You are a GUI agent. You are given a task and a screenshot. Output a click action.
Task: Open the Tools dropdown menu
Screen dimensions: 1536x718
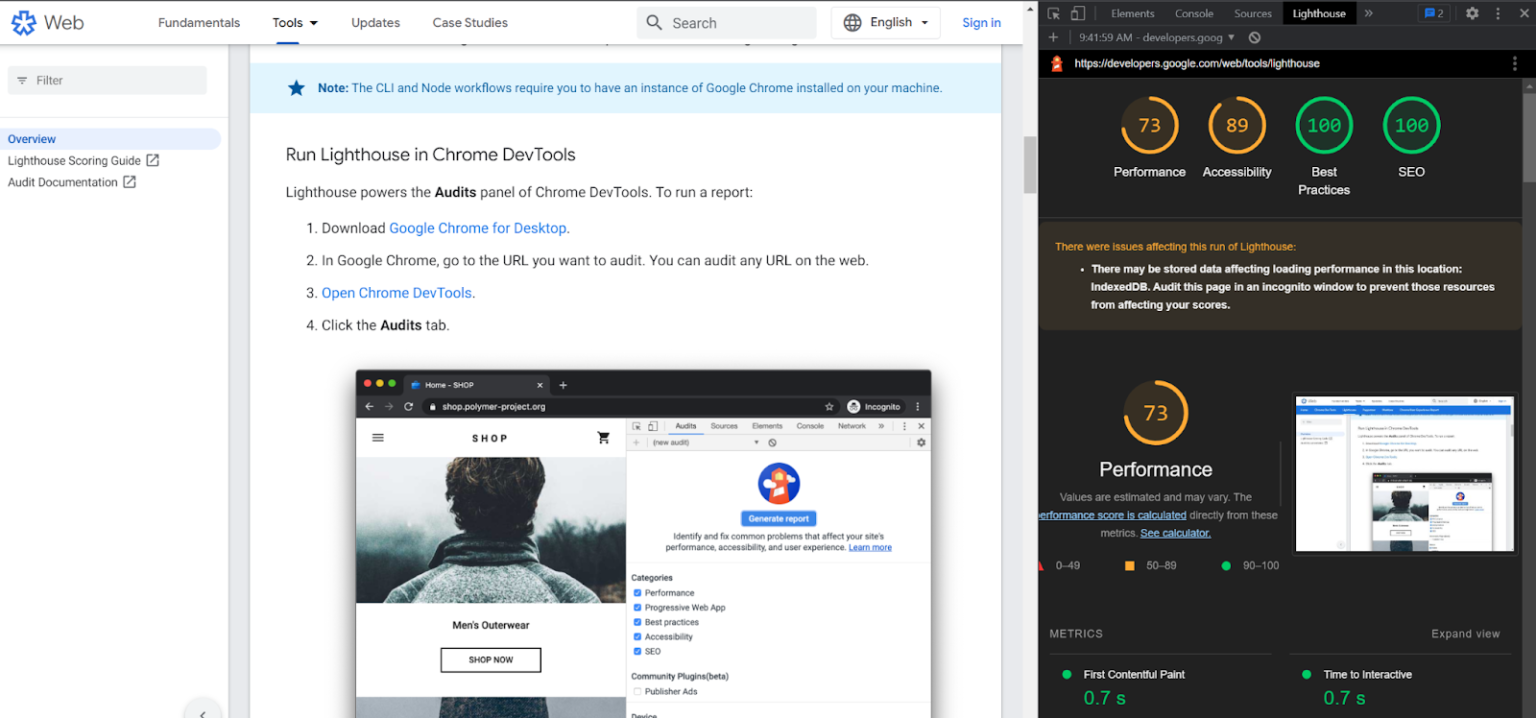(295, 22)
